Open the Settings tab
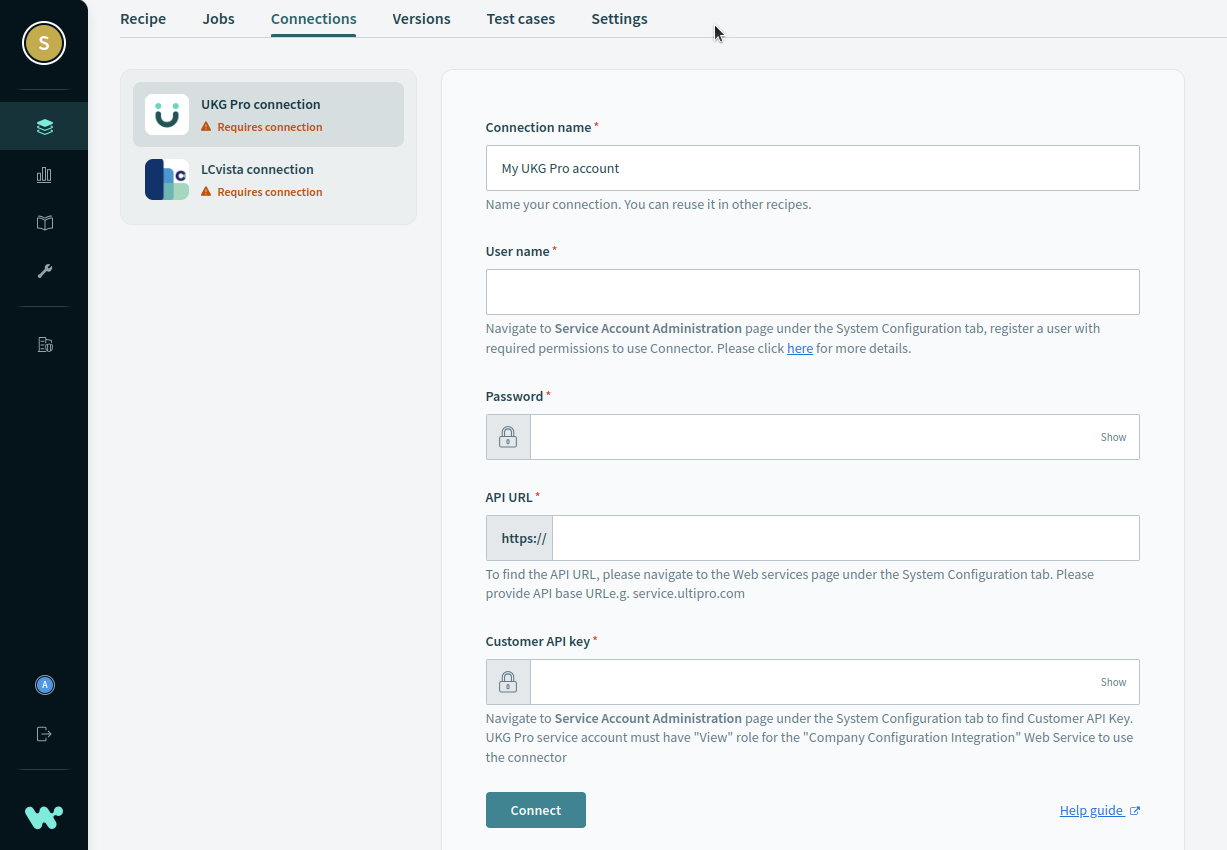The image size is (1227, 850). click(x=619, y=19)
